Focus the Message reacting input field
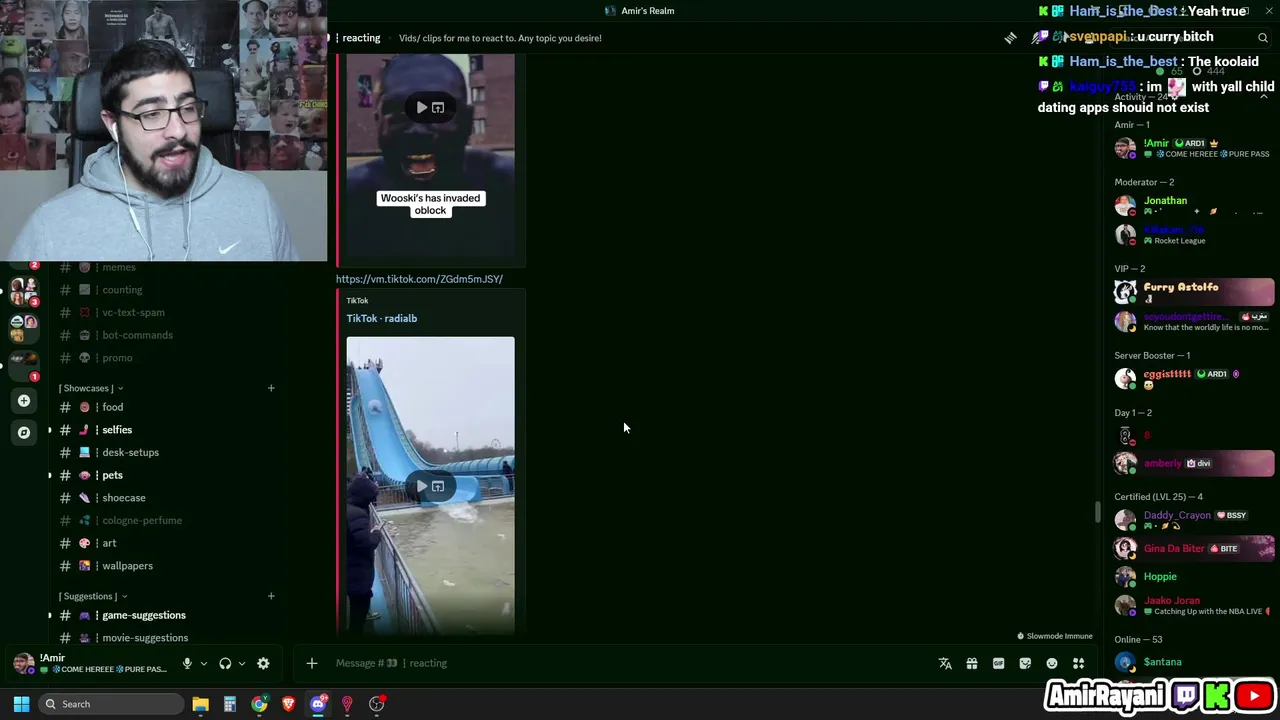The width and height of the screenshot is (1280, 720). 630,663
